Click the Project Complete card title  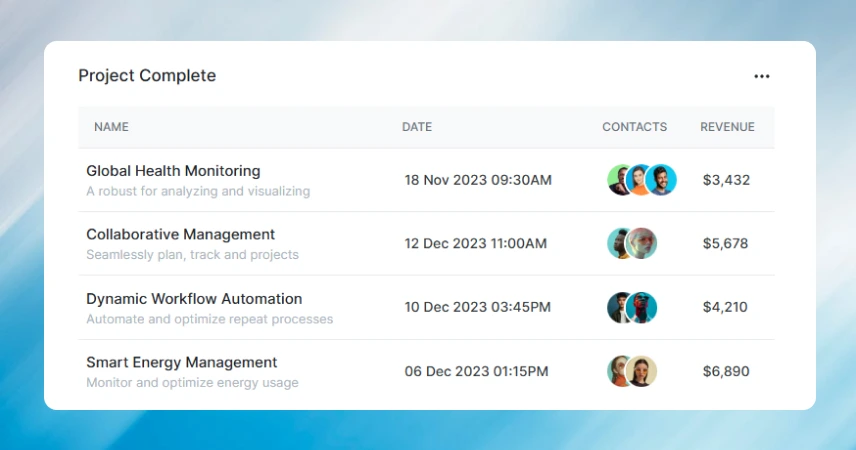coord(147,76)
